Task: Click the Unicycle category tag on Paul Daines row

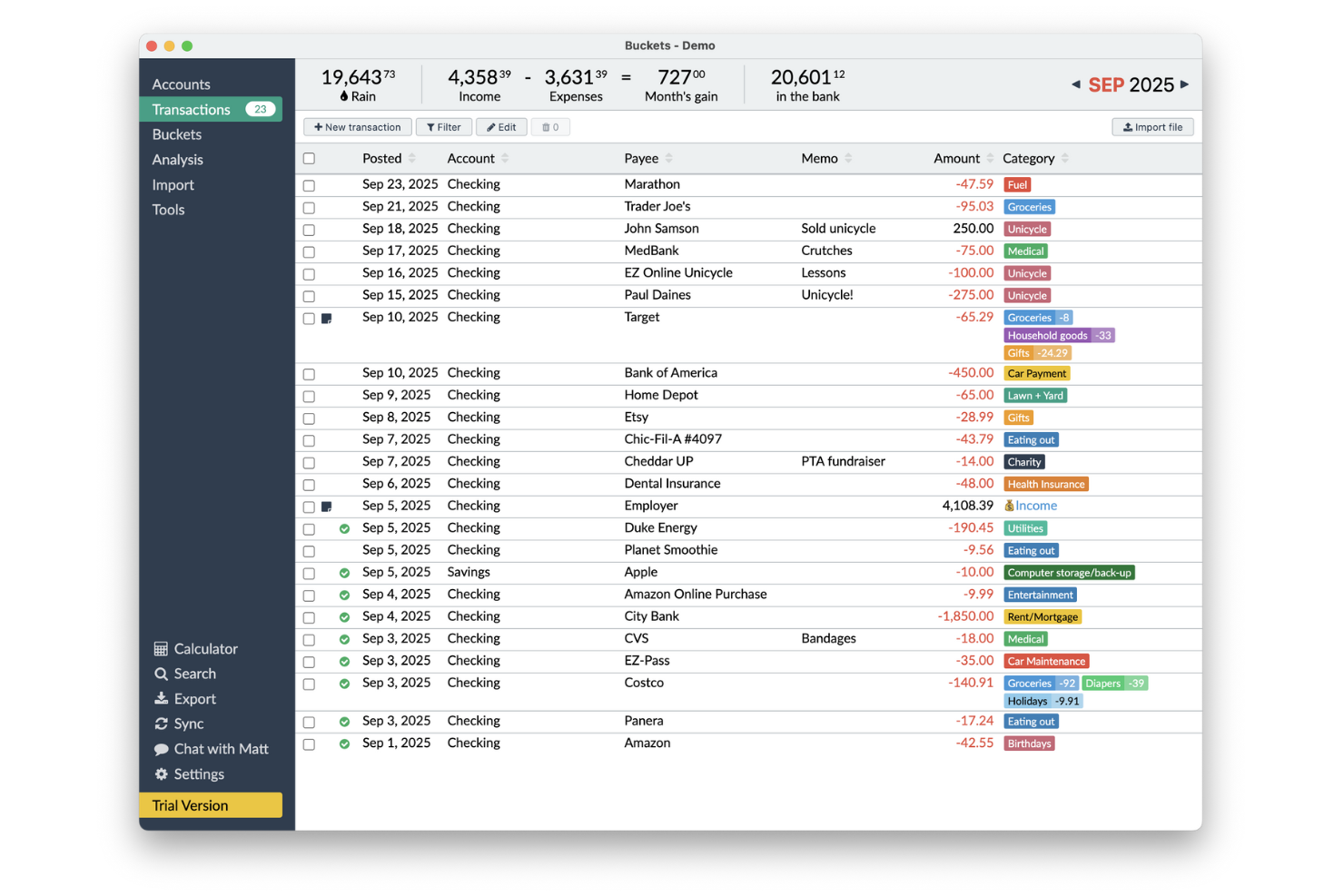Action: (1027, 295)
